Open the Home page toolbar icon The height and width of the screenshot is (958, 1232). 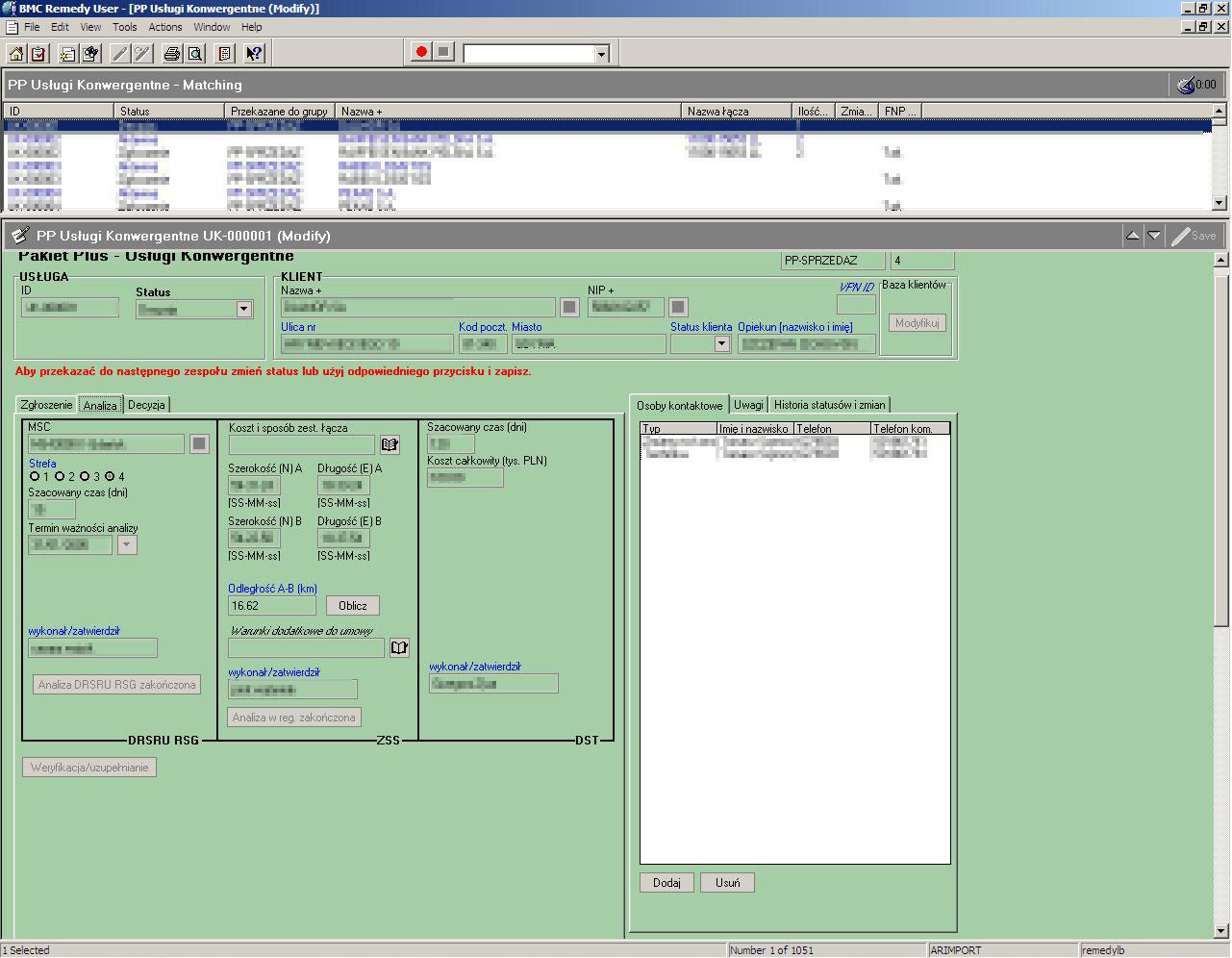coord(15,53)
